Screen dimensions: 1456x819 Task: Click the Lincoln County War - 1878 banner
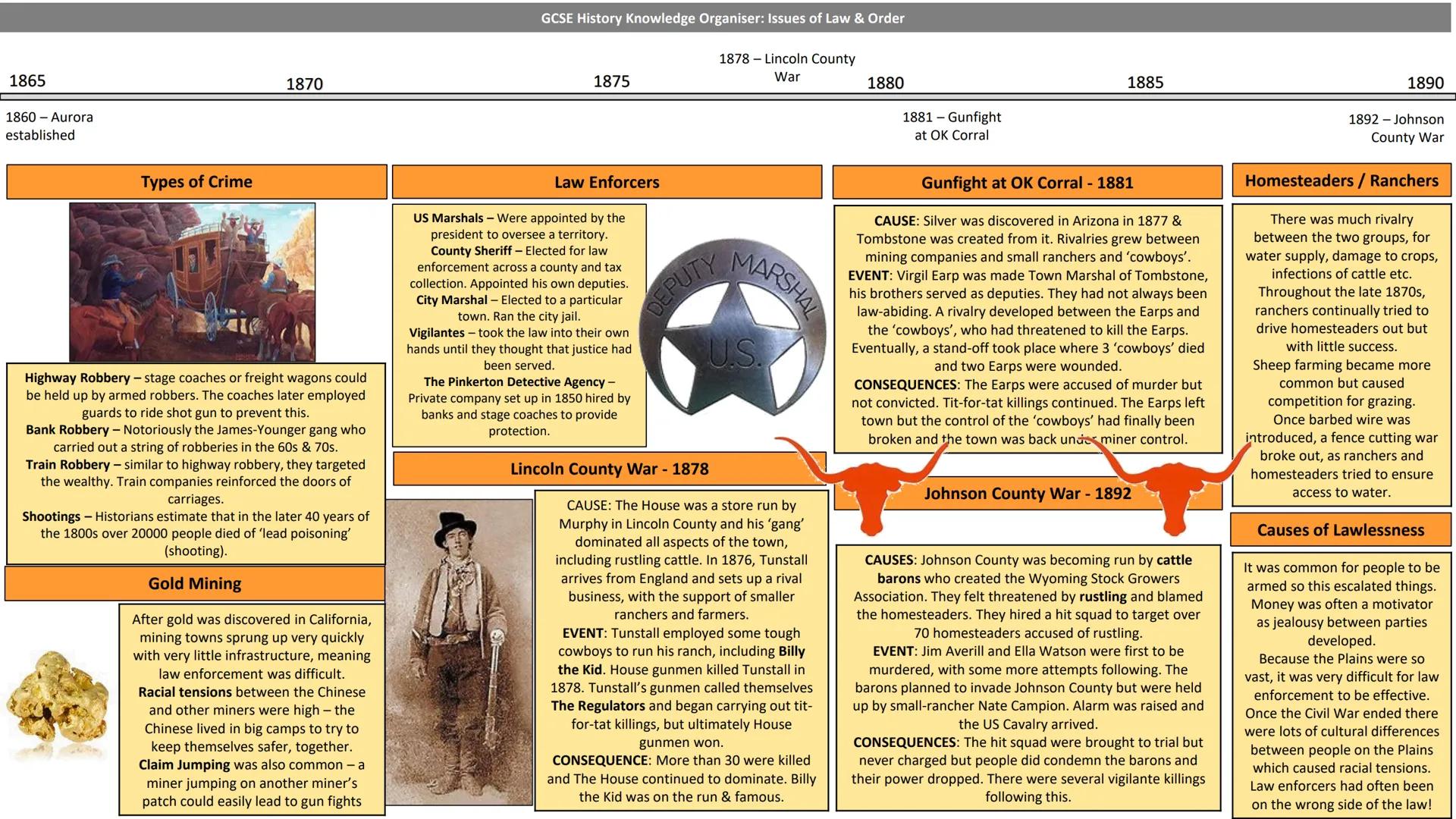(609, 469)
